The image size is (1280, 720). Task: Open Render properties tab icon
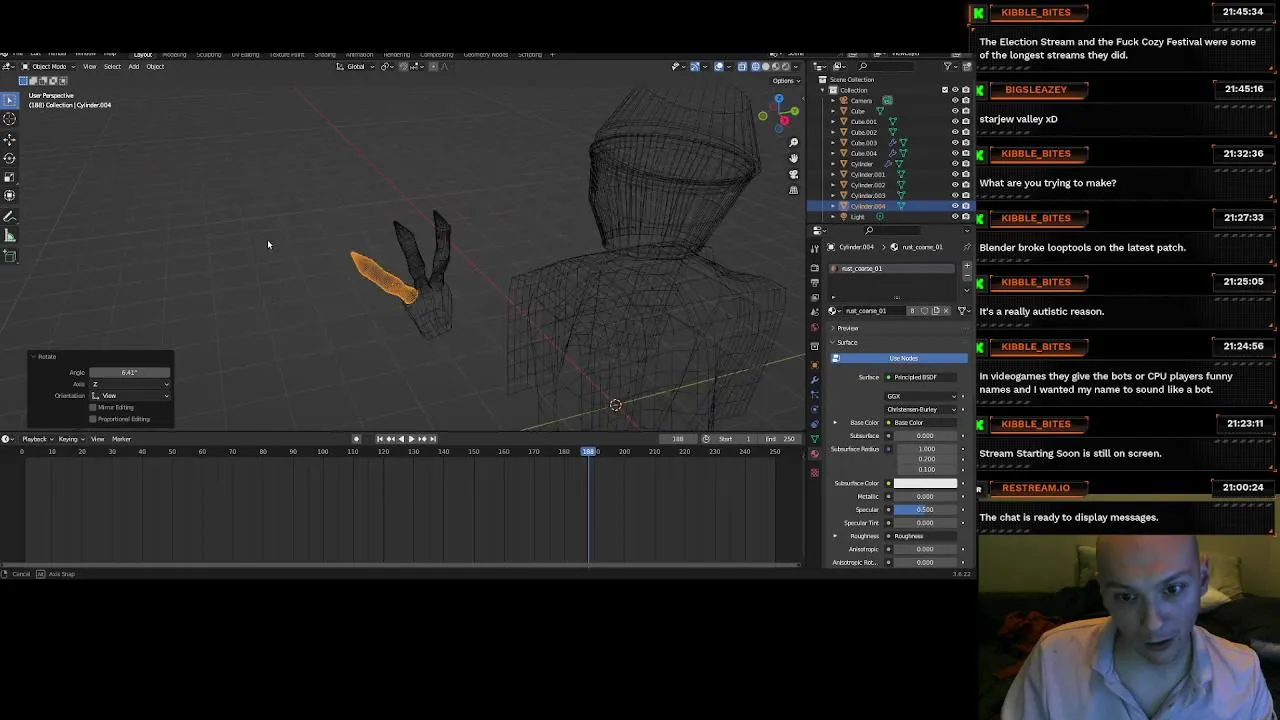(815, 268)
